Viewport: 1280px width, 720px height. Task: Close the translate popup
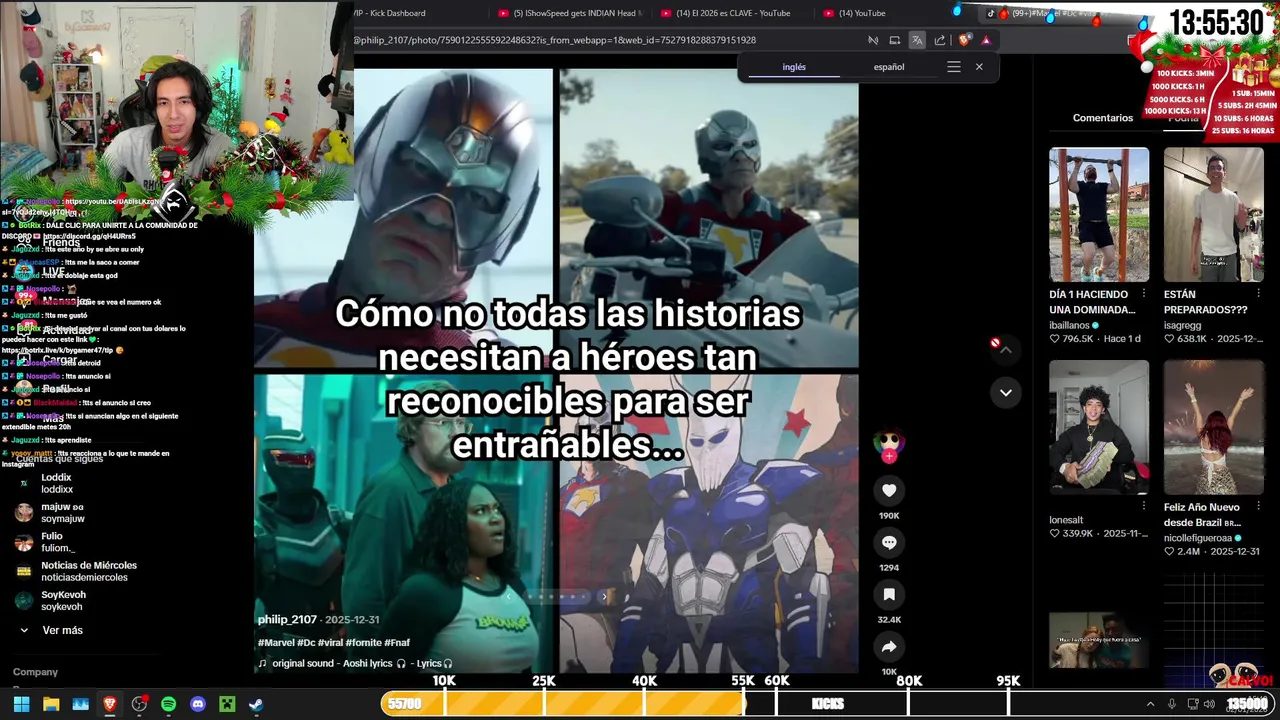[979, 67]
